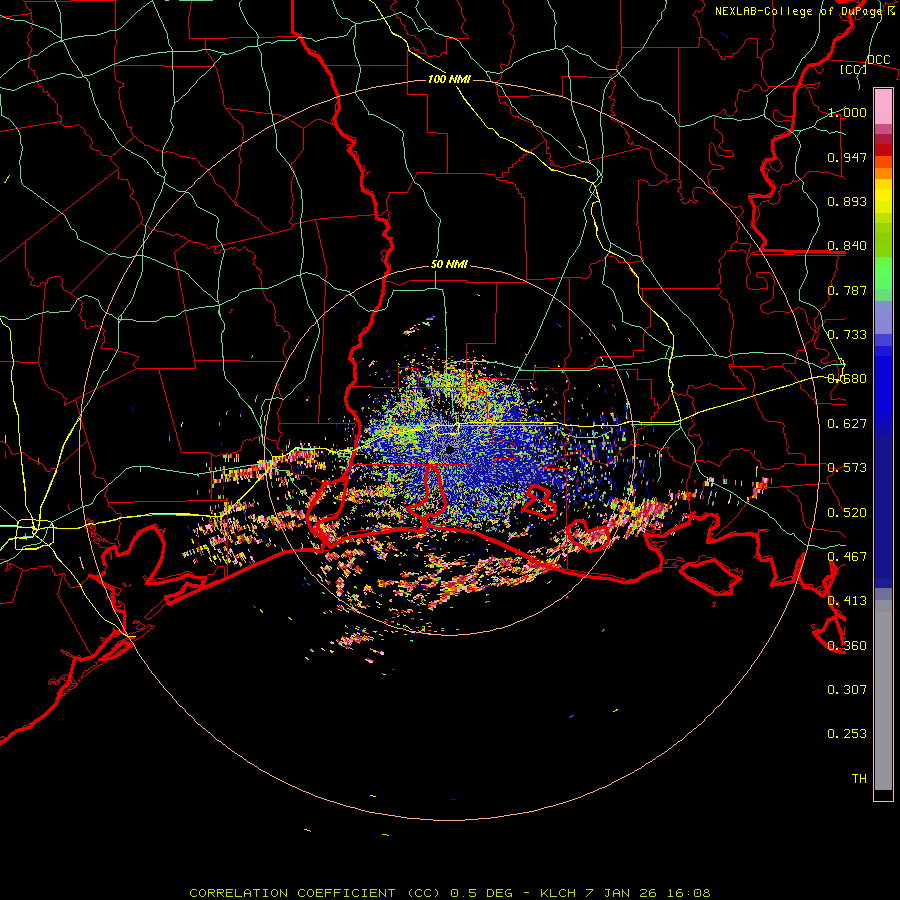Screen dimensions: 900x900
Task: Click the 0.893 value on the color scale
Action: point(847,201)
